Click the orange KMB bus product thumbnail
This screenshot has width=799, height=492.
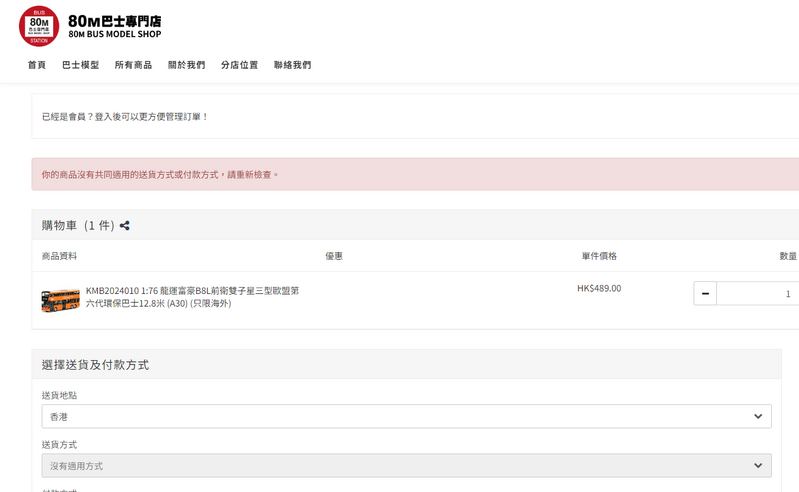click(x=61, y=300)
